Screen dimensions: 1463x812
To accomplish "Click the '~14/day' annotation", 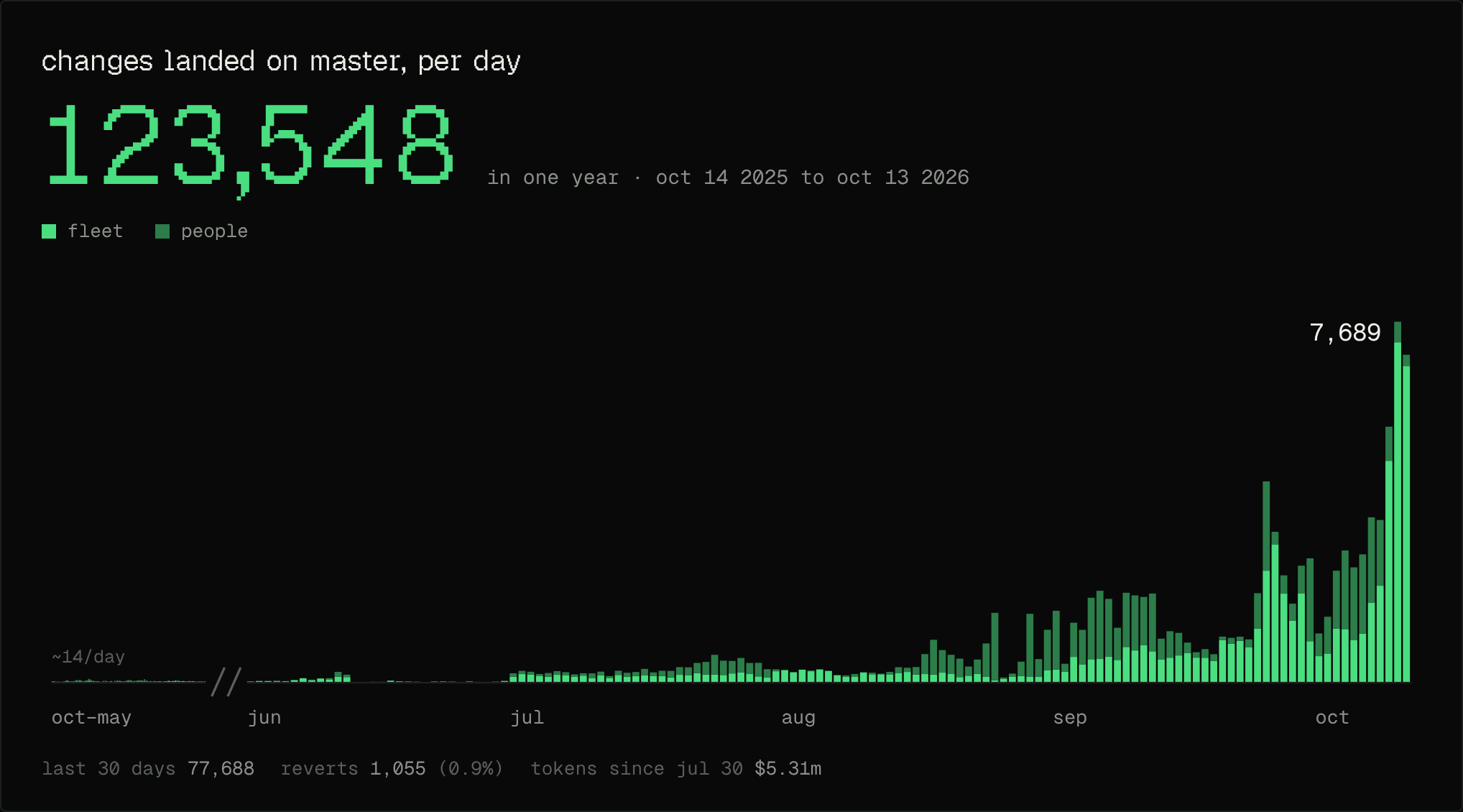I will click(88, 657).
